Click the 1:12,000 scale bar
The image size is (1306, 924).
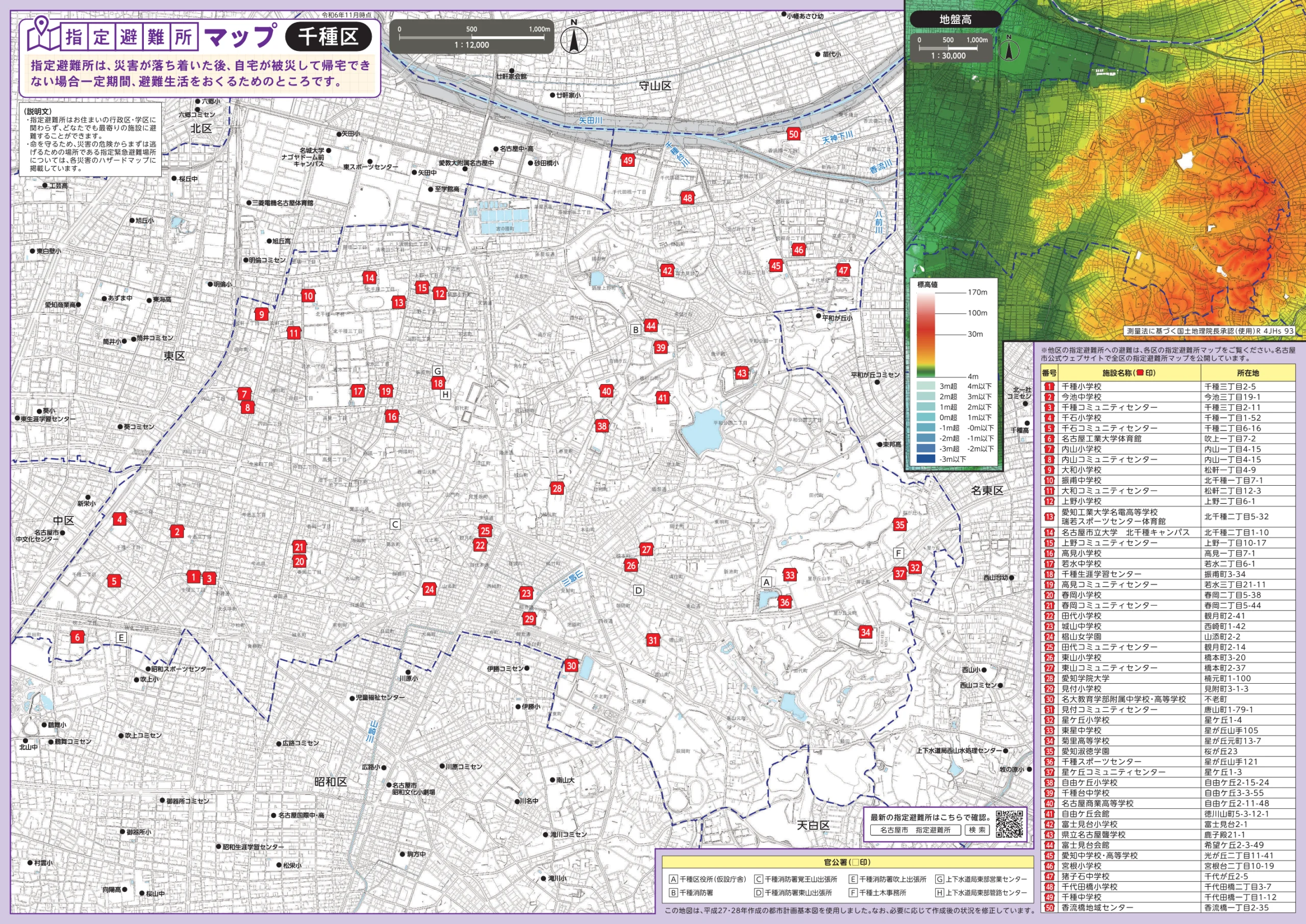pos(471,37)
